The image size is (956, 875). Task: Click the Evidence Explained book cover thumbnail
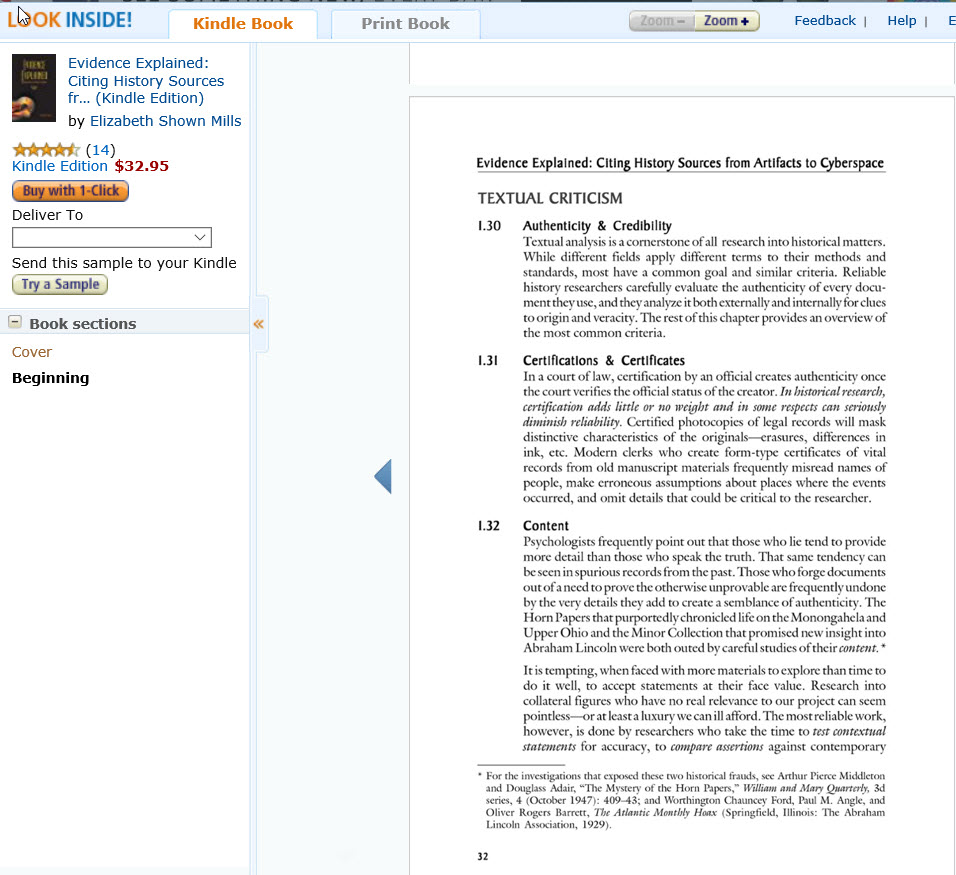34,88
